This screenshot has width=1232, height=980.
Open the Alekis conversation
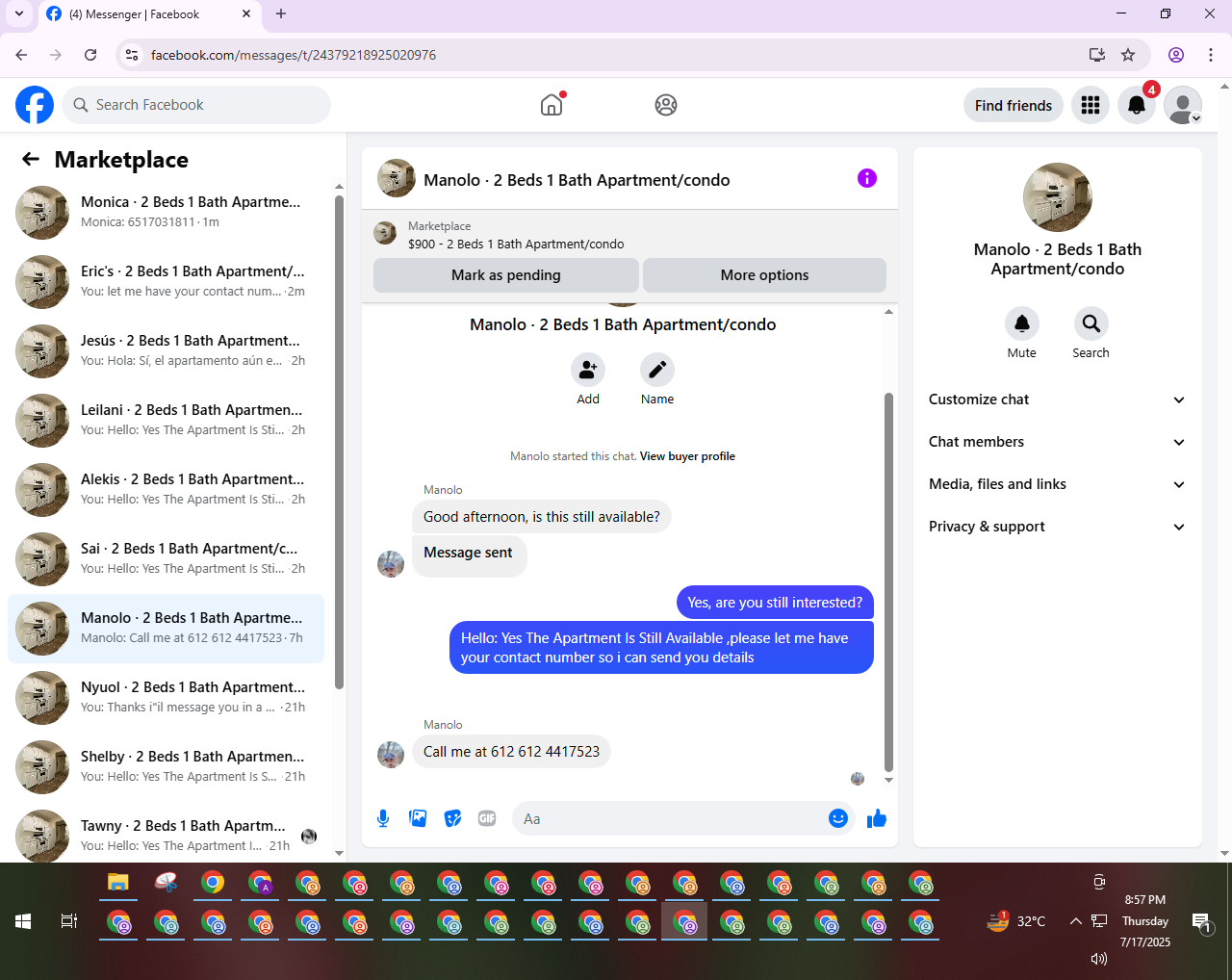(x=166, y=490)
